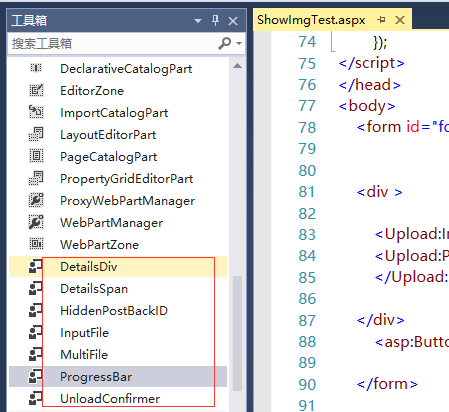Select the LayoutEditorPart icon
Image resolution: width=449 pixels, height=412 pixels.
(x=36, y=134)
